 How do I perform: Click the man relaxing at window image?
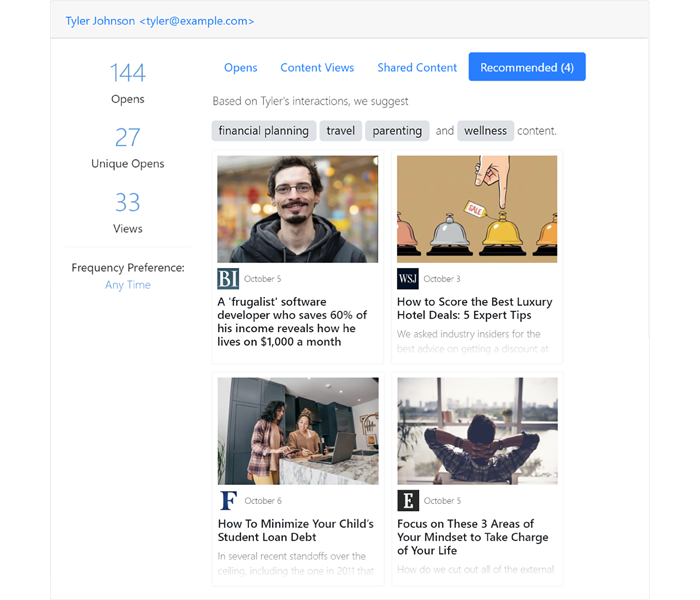coord(477,431)
